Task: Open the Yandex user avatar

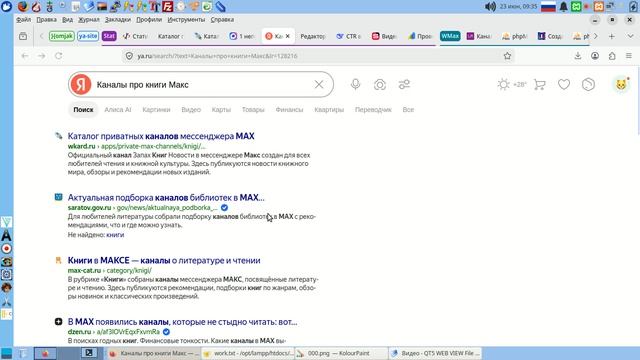Action: click(x=621, y=84)
